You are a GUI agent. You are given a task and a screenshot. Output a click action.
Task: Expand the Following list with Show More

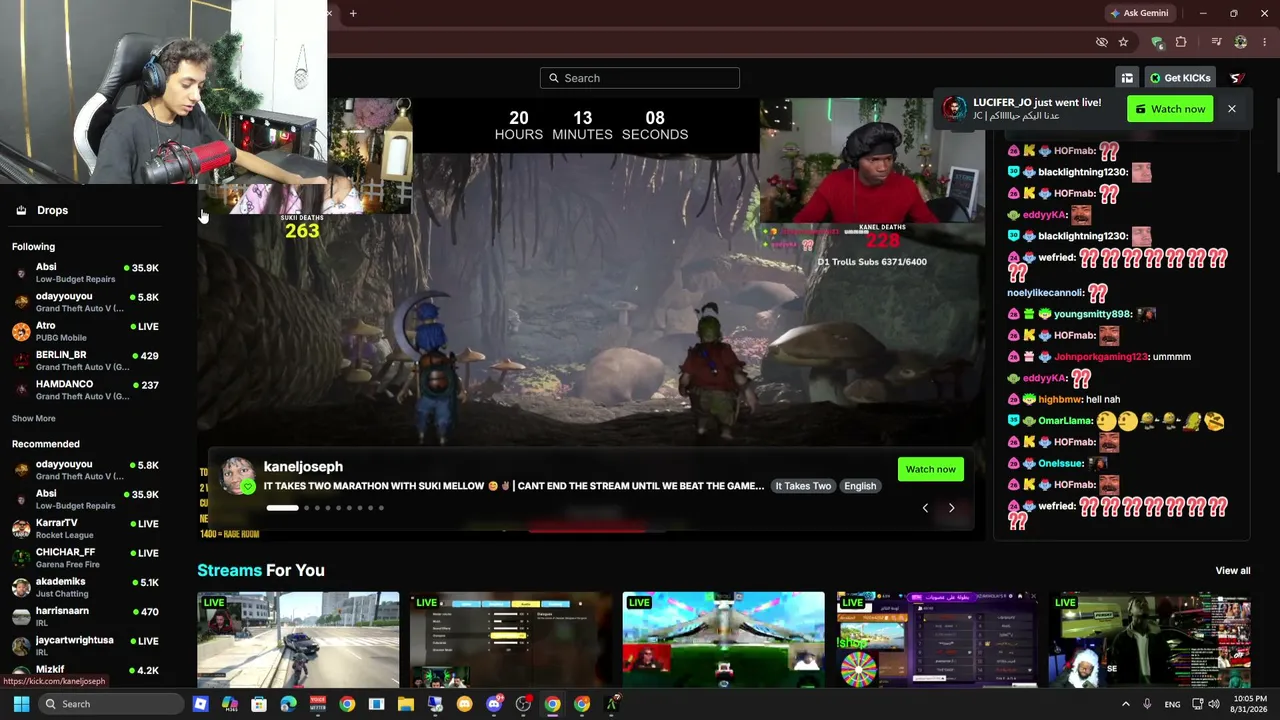[x=34, y=418]
